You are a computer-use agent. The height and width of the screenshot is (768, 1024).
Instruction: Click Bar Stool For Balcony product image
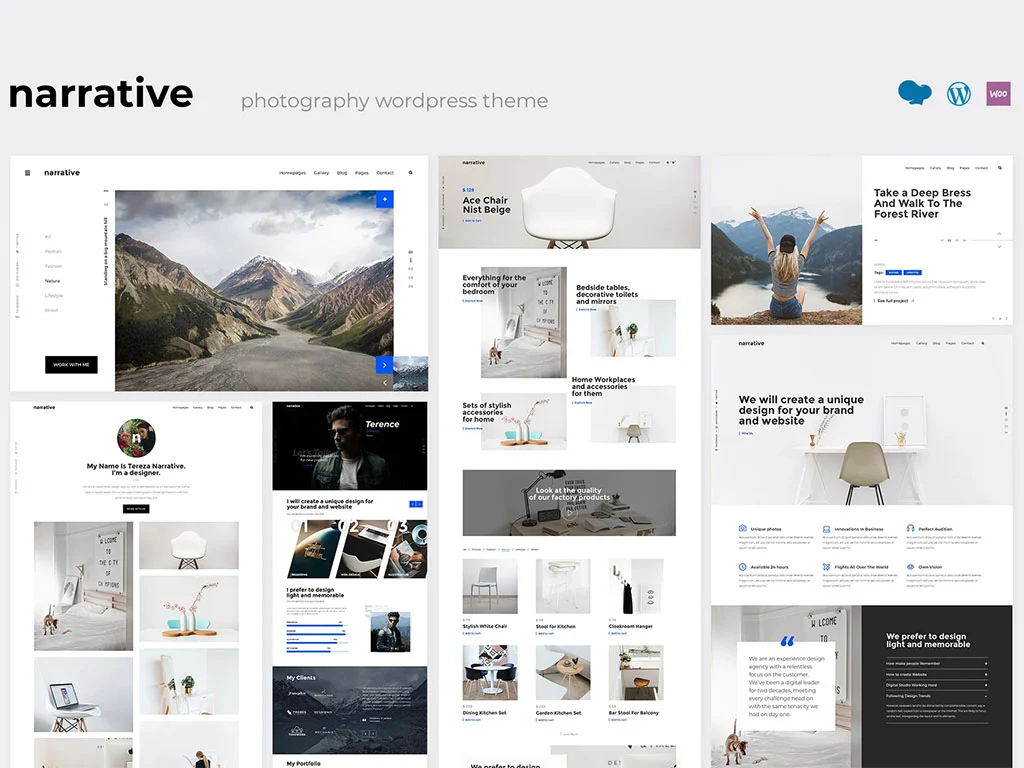point(636,673)
